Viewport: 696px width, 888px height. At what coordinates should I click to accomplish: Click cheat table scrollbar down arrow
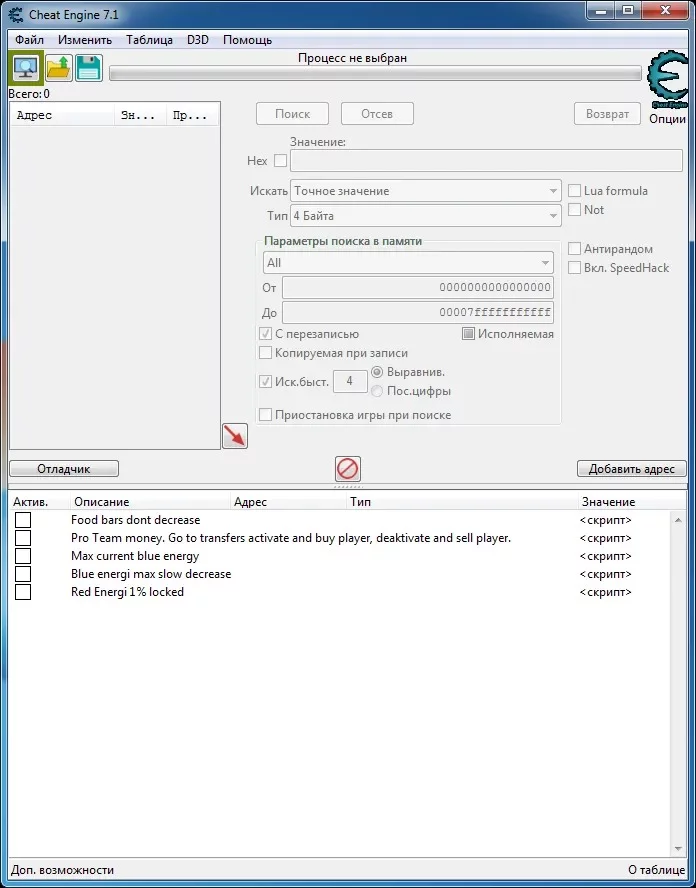coord(678,848)
